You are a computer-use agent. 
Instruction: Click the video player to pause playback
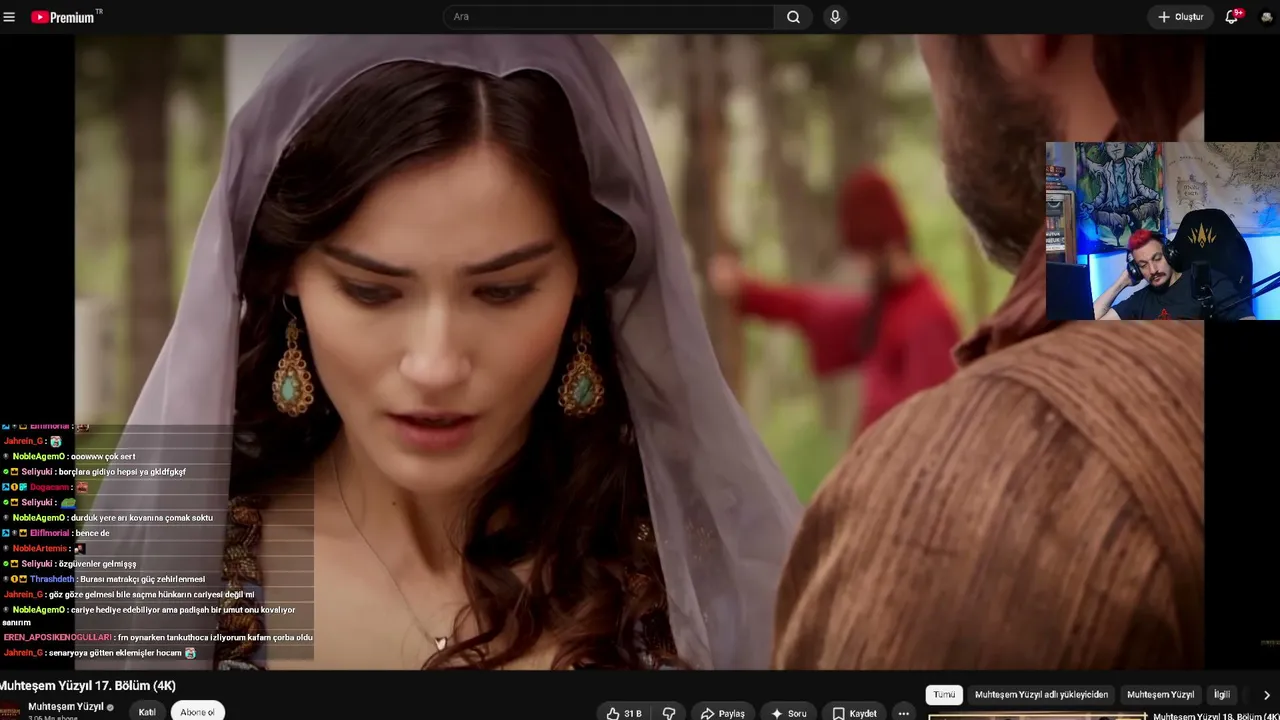coord(640,352)
